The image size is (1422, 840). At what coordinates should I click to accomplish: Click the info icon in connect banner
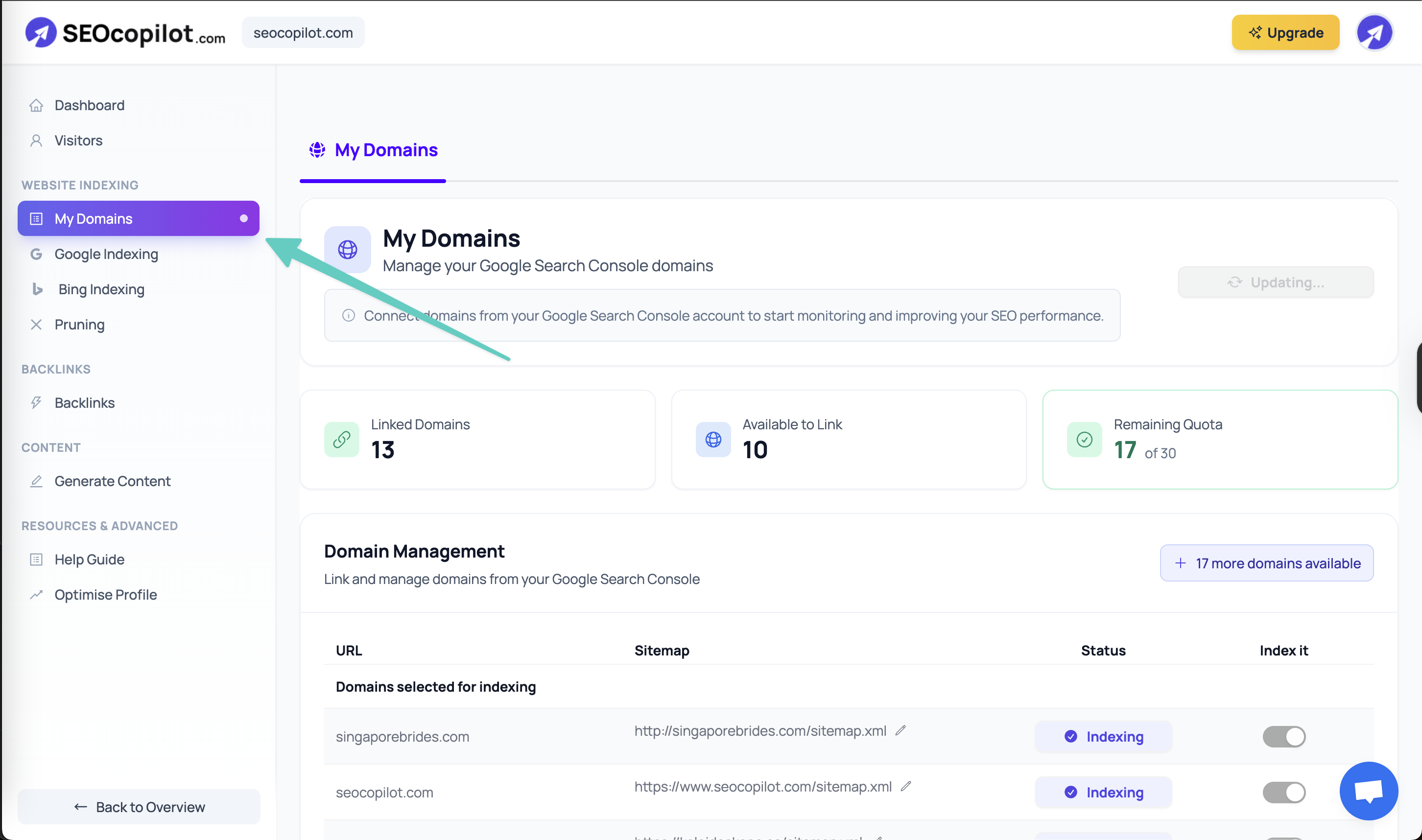[349, 315]
